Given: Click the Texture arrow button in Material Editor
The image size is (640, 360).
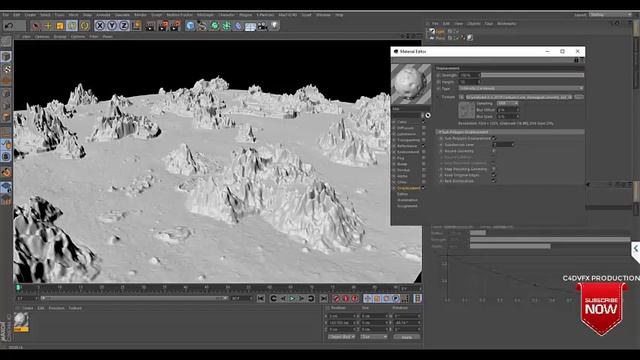Looking at the screenshot, I should point(461,97).
